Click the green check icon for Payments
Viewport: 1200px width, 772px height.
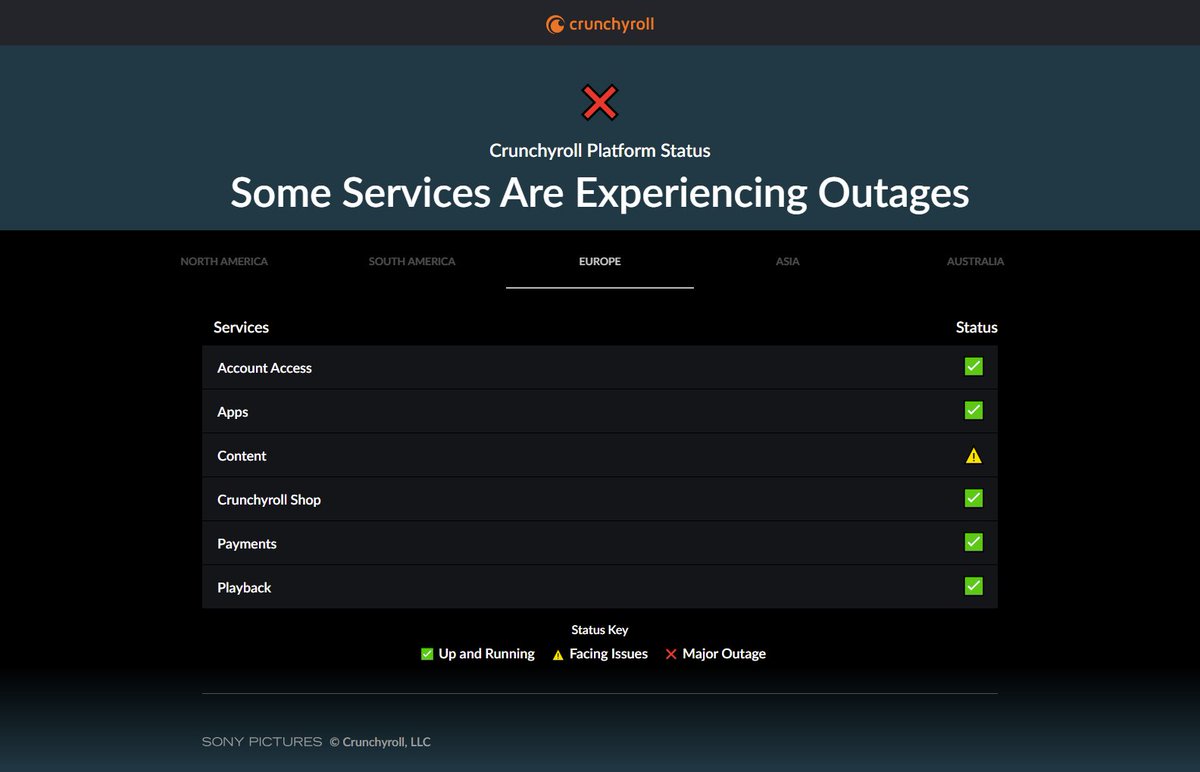click(x=974, y=543)
